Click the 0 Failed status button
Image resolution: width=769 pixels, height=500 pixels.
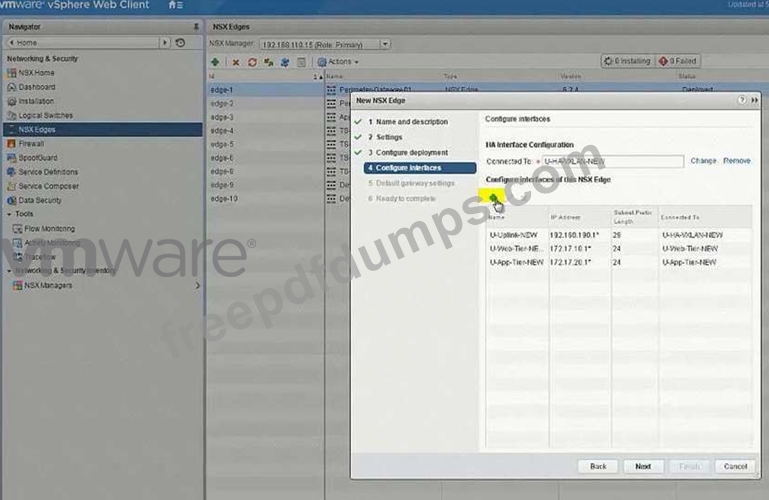(x=679, y=61)
